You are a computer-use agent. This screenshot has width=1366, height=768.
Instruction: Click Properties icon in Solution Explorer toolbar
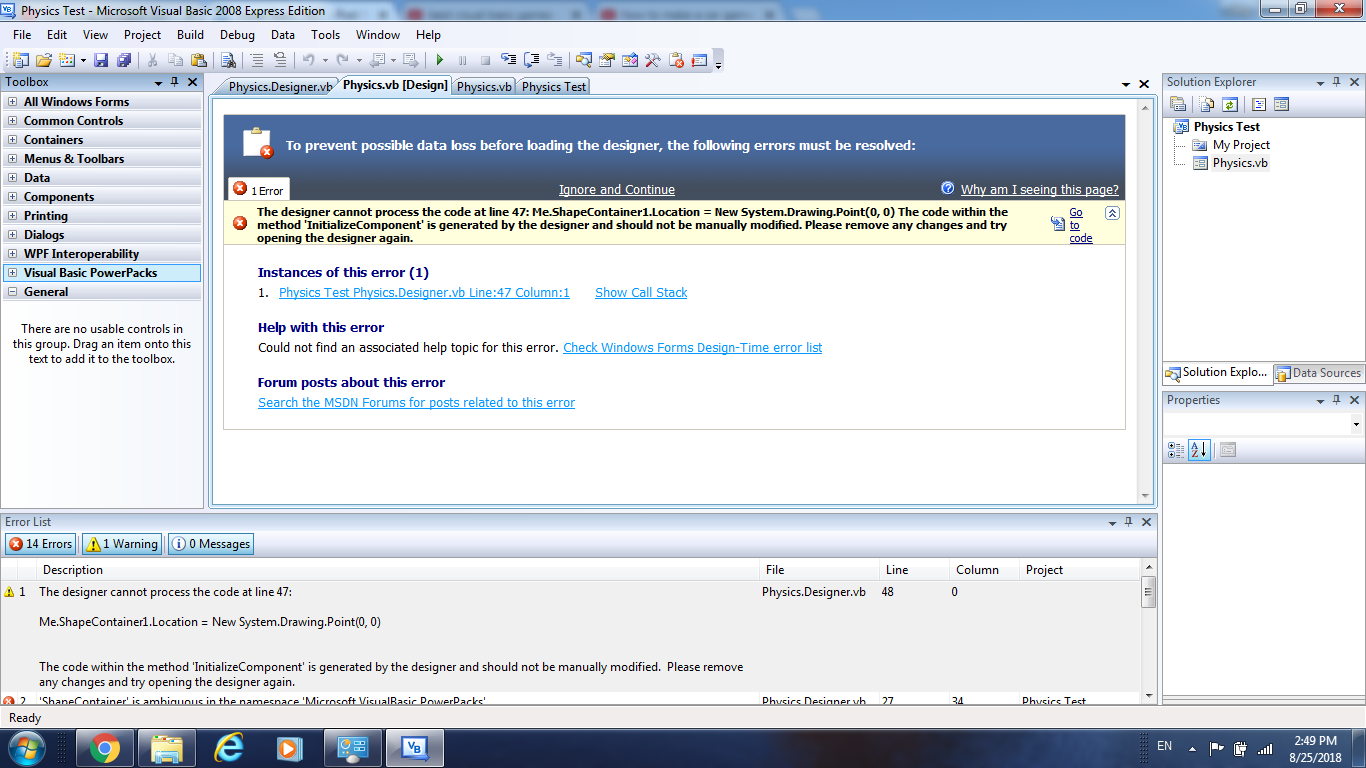[1178, 104]
